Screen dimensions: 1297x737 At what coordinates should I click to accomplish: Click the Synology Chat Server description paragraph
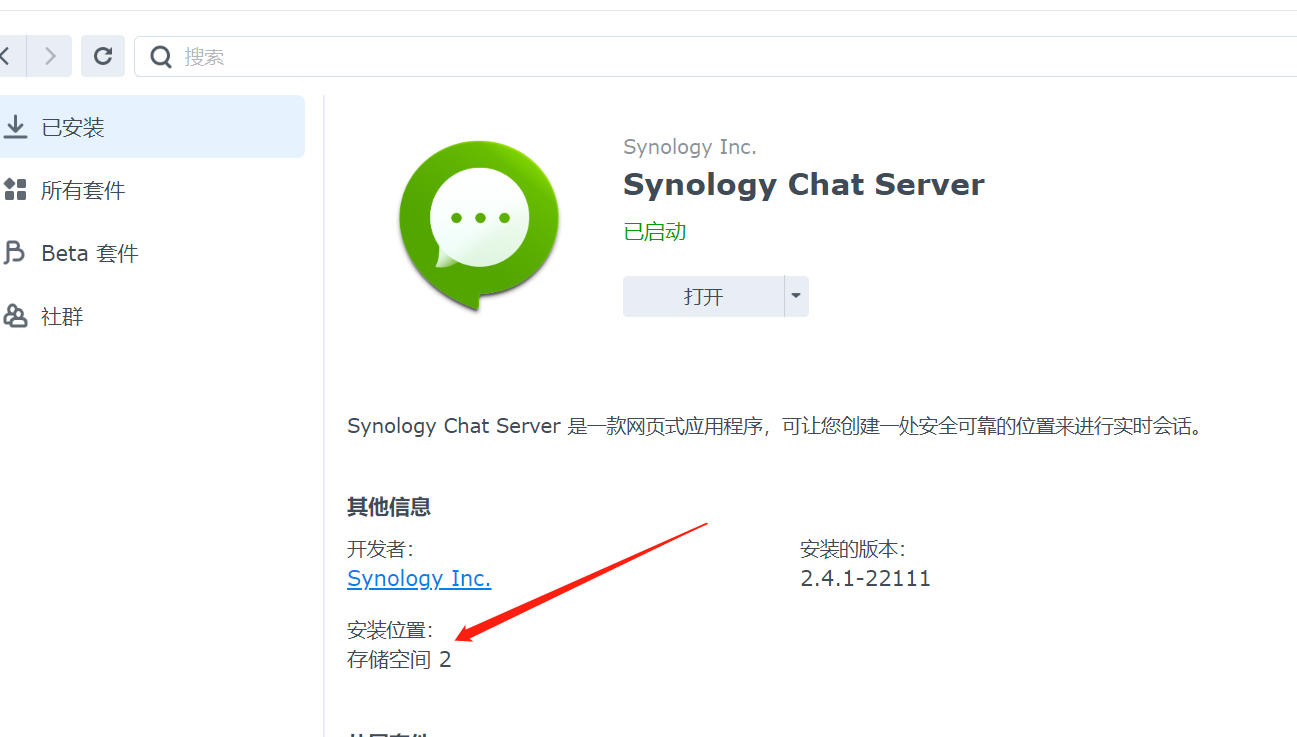pyautogui.click(x=775, y=426)
